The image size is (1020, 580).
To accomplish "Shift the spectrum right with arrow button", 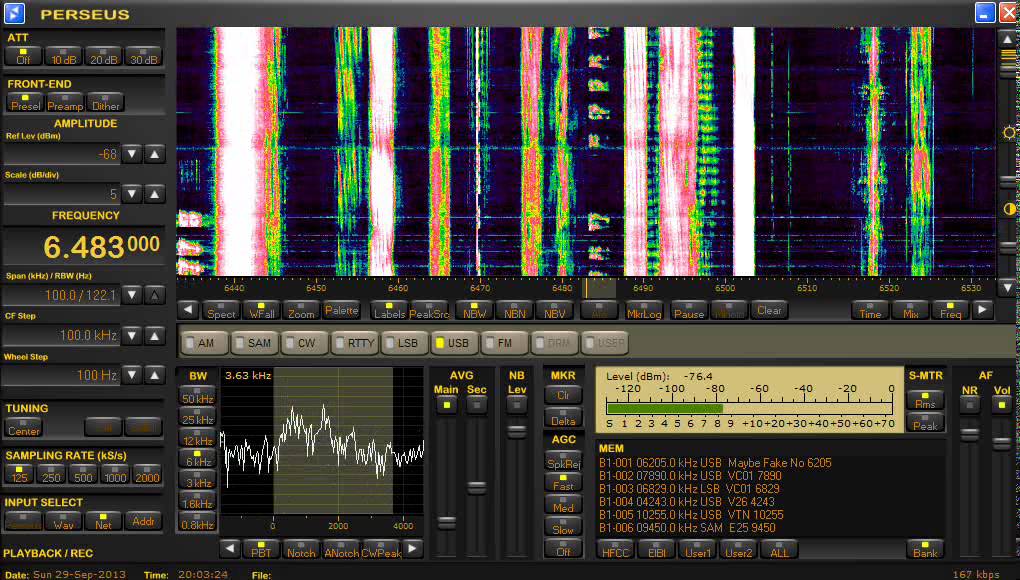I will [x=982, y=310].
